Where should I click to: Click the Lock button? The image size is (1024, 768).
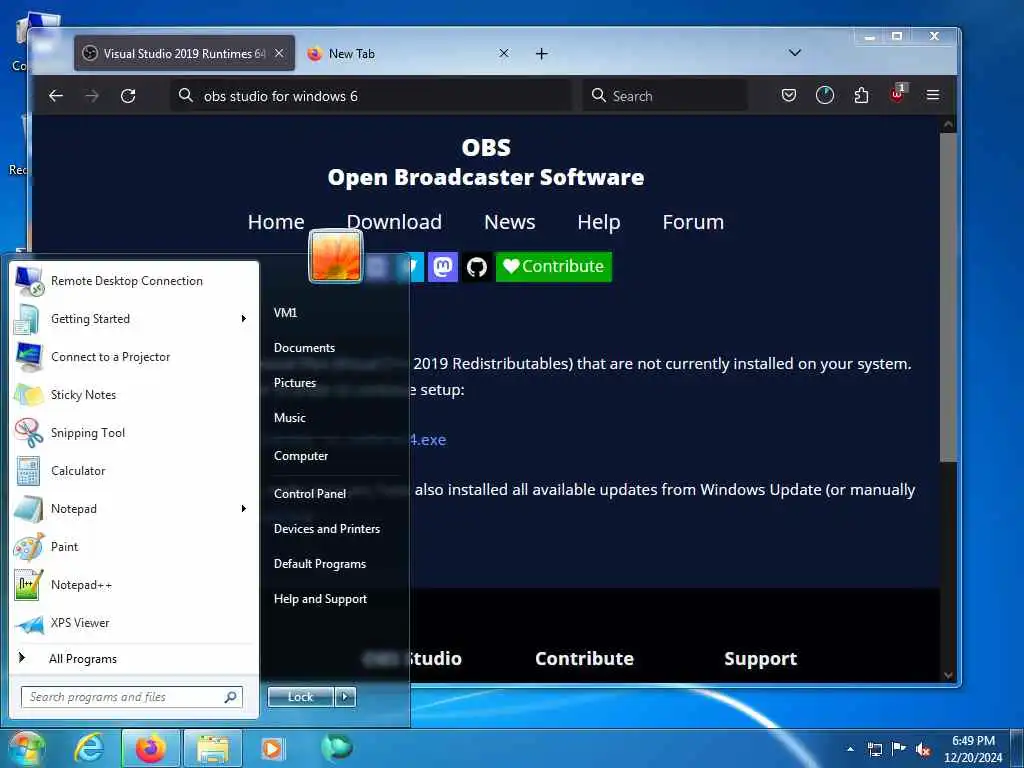[300, 697]
